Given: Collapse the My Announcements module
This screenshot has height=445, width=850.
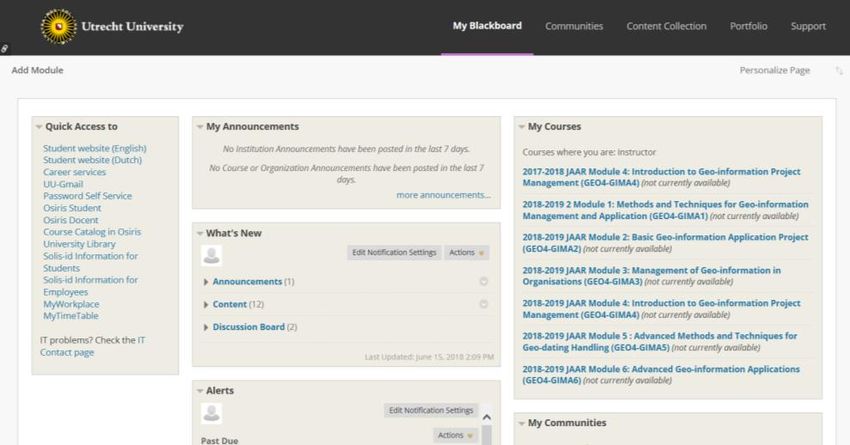Looking at the screenshot, I should pyautogui.click(x=200, y=127).
